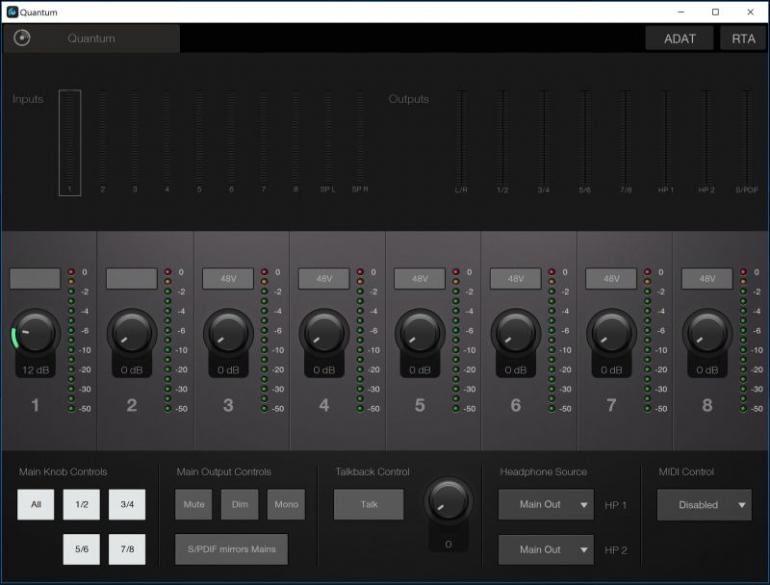Click the talkback level knob
Viewport: 770px width, 585px height.
[x=448, y=501]
